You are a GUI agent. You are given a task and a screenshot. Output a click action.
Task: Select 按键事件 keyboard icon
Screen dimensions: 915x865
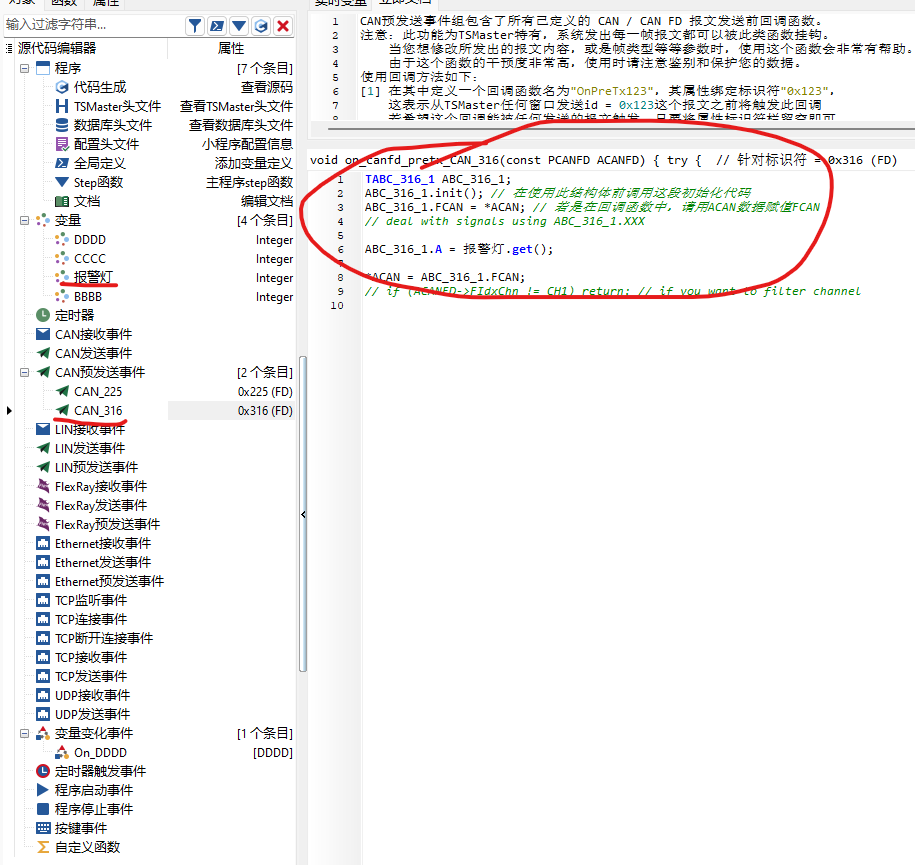click(43, 828)
